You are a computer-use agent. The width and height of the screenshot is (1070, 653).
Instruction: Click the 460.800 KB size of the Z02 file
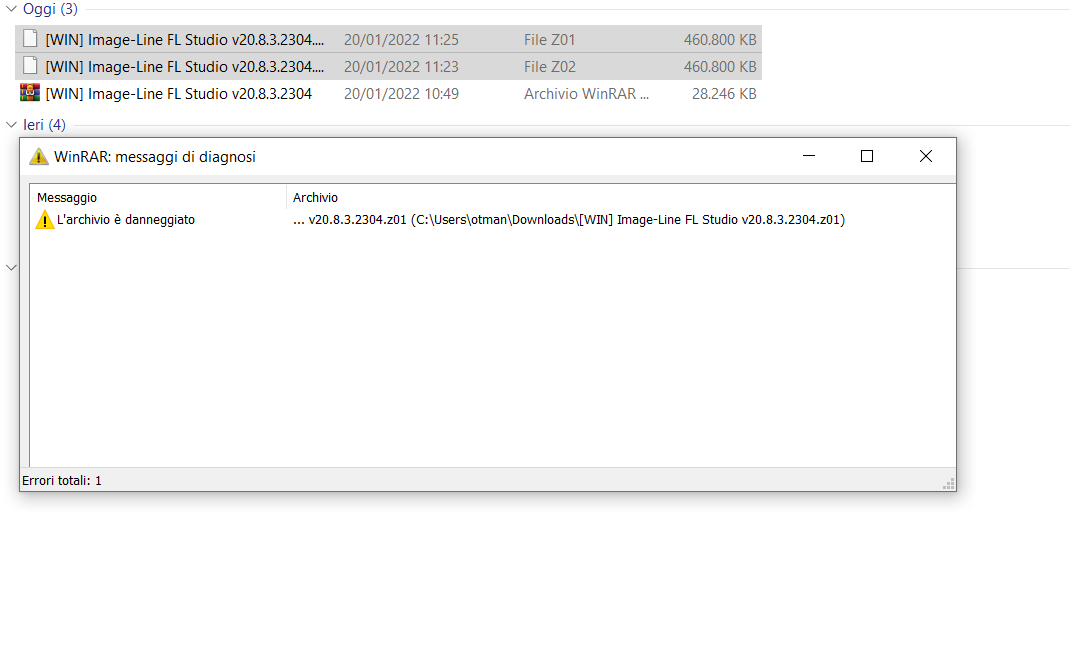click(x=720, y=67)
